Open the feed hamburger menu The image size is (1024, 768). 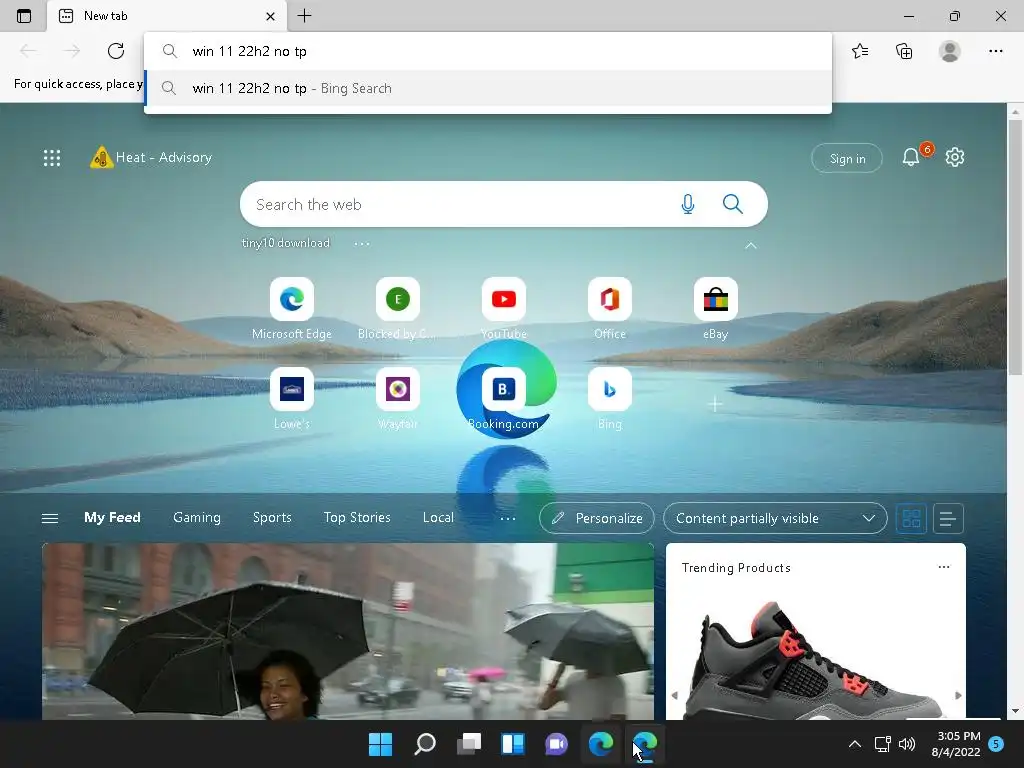coord(50,518)
